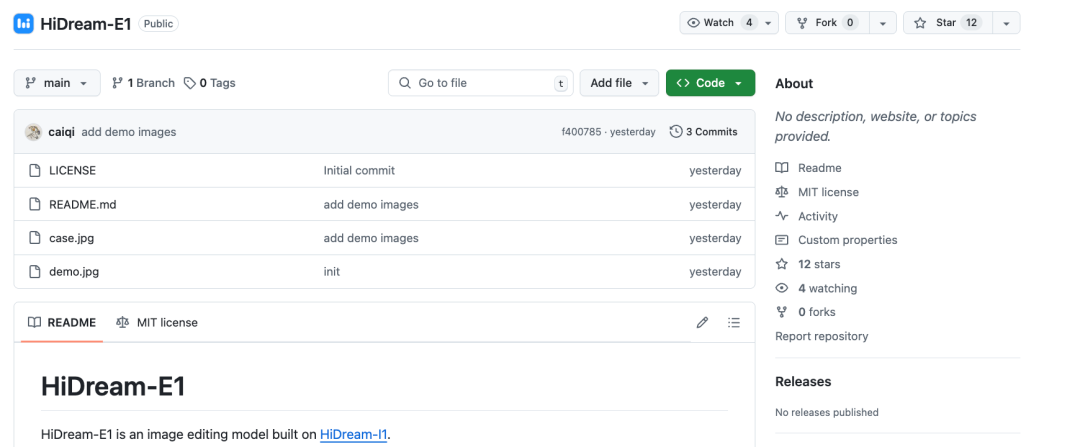
Task: Click the Watch count badge 4
Action: coord(749,23)
